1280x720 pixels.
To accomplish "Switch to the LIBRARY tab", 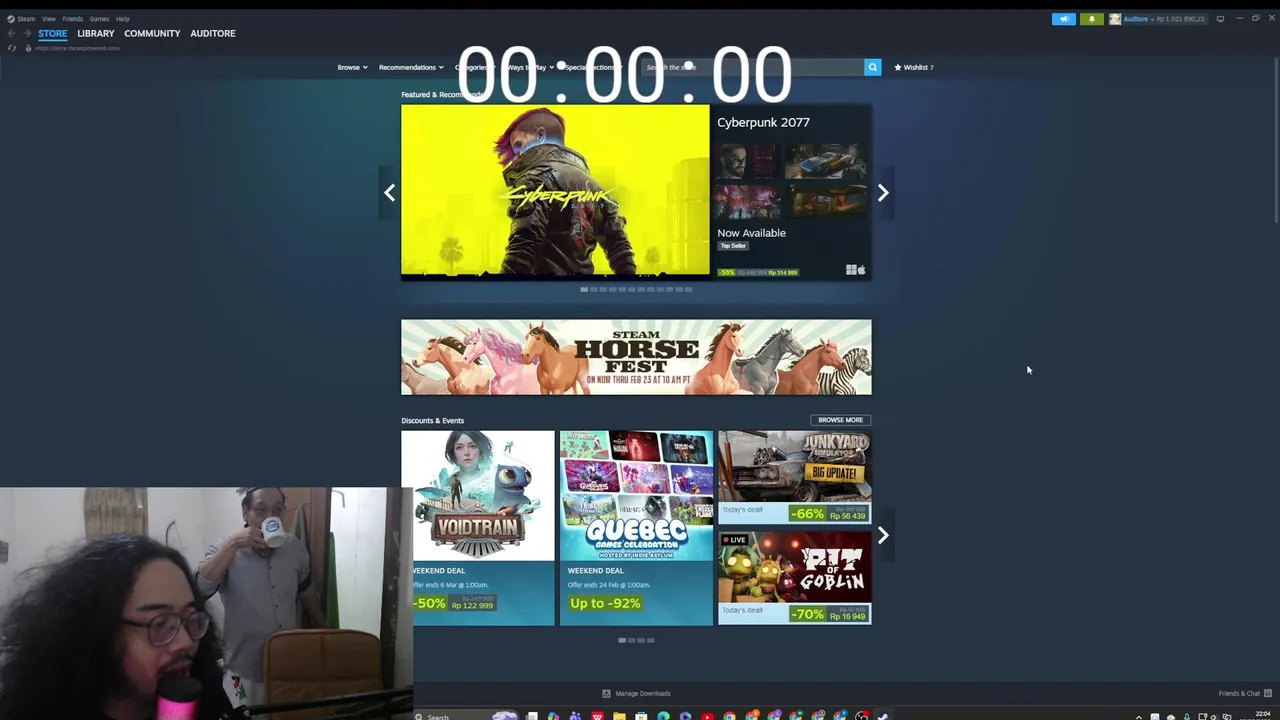I will point(96,33).
